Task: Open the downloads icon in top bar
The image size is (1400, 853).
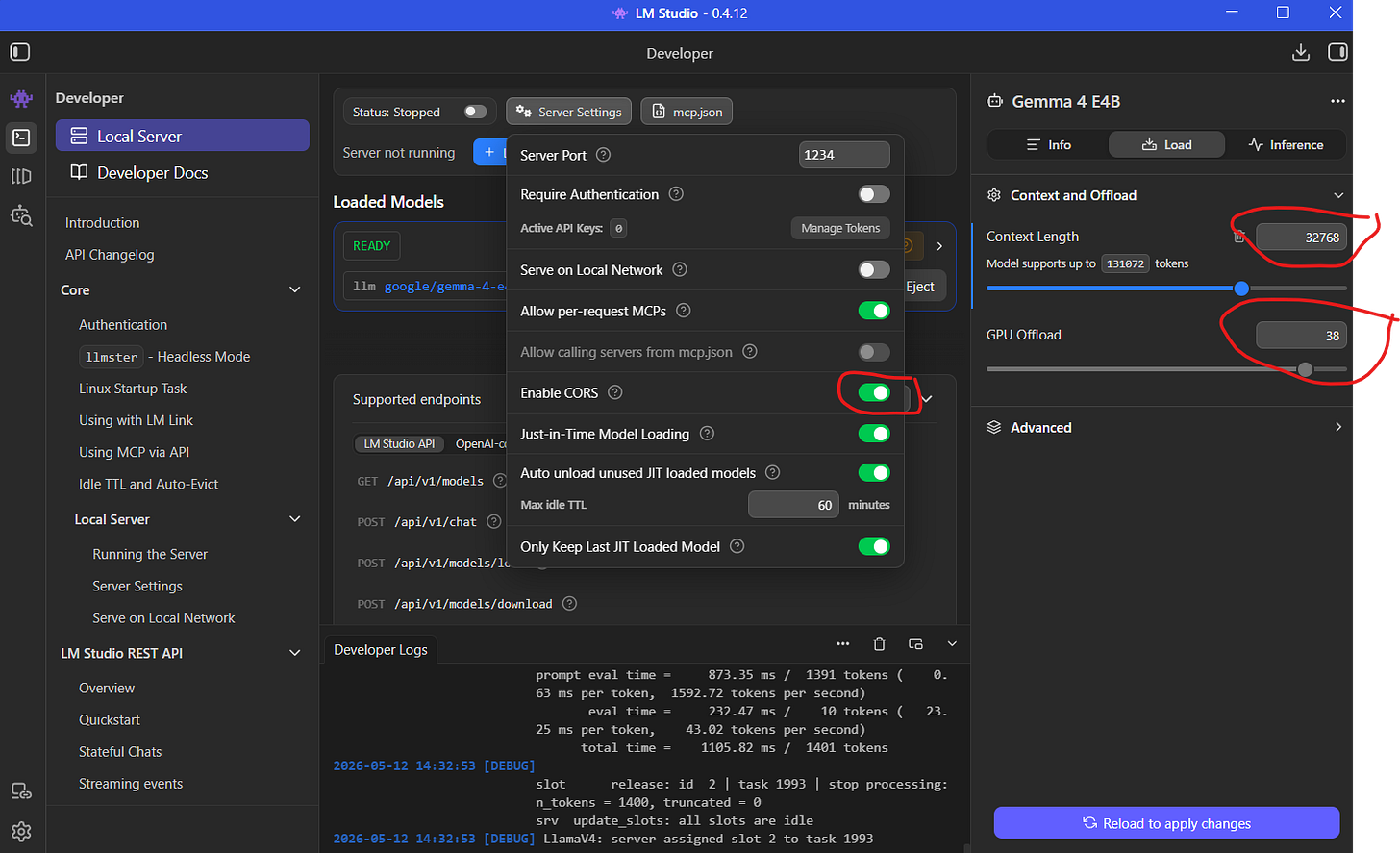Action: pos(1301,52)
